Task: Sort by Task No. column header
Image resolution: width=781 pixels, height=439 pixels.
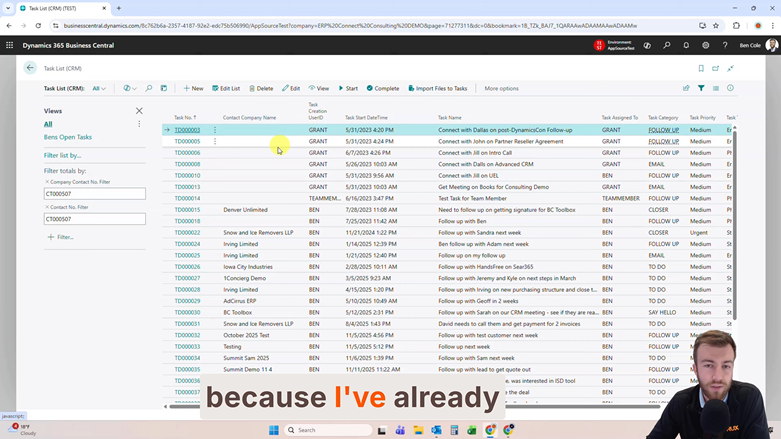Action: pyautogui.click(x=185, y=118)
